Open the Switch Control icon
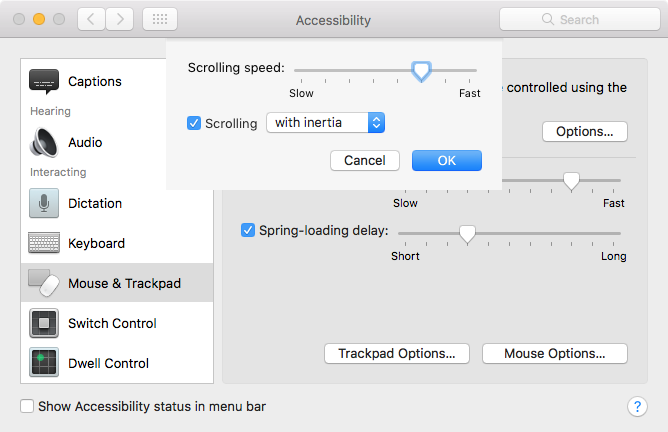The height and width of the screenshot is (432, 668). 44,323
